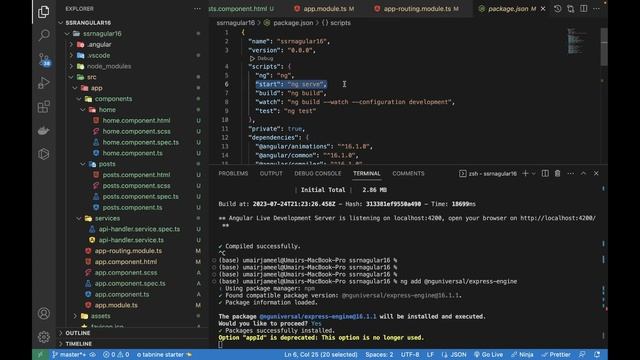Image resolution: width=640 pixels, height=360 pixels.
Task: Open the Accounts icon
Action: [x=44, y=313]
